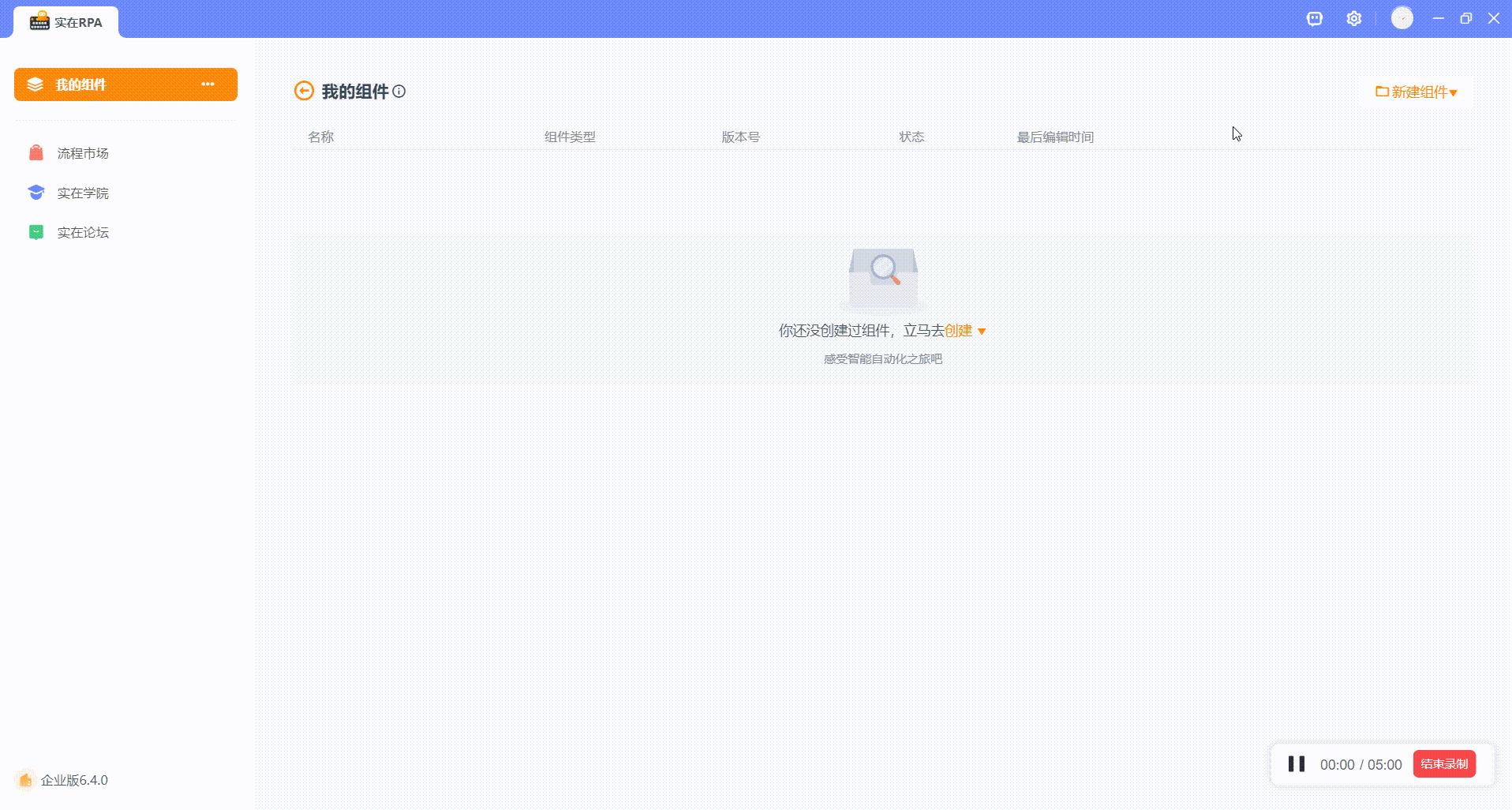
Task: Pause the screen recording
Action: tap(1297, 764)
